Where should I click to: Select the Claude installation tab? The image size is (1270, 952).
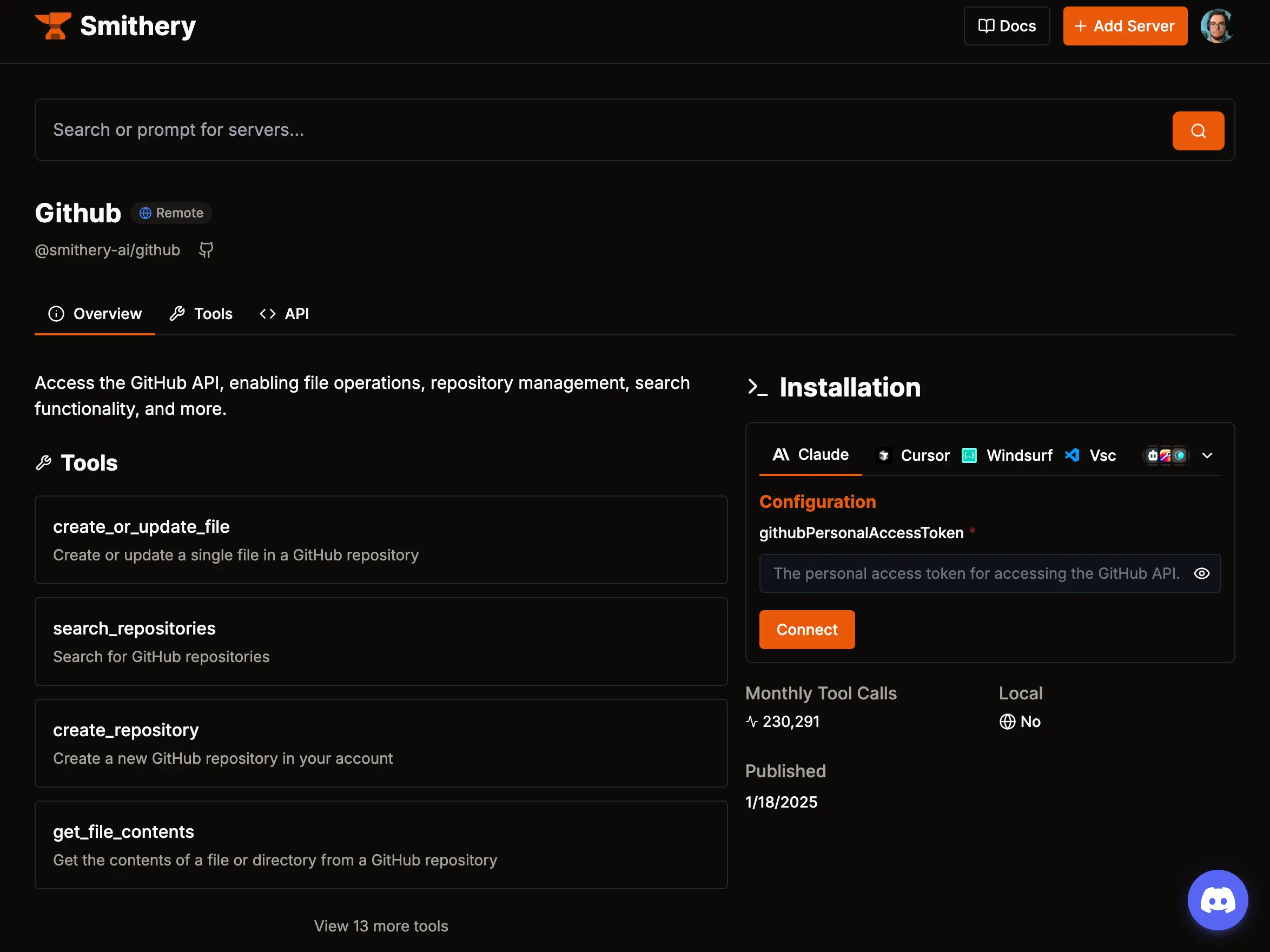click(x=810, y=455)
